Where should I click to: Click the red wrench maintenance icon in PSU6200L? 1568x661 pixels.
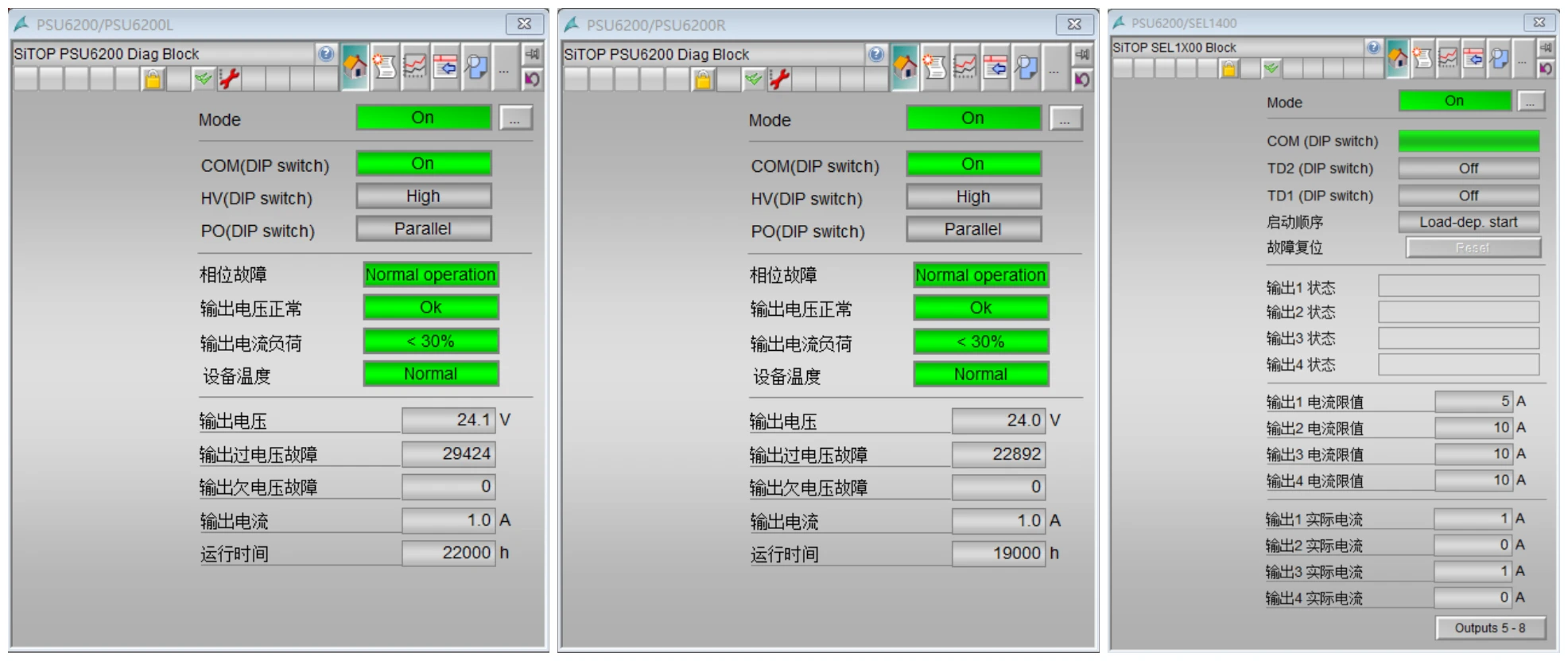point(230,79)
